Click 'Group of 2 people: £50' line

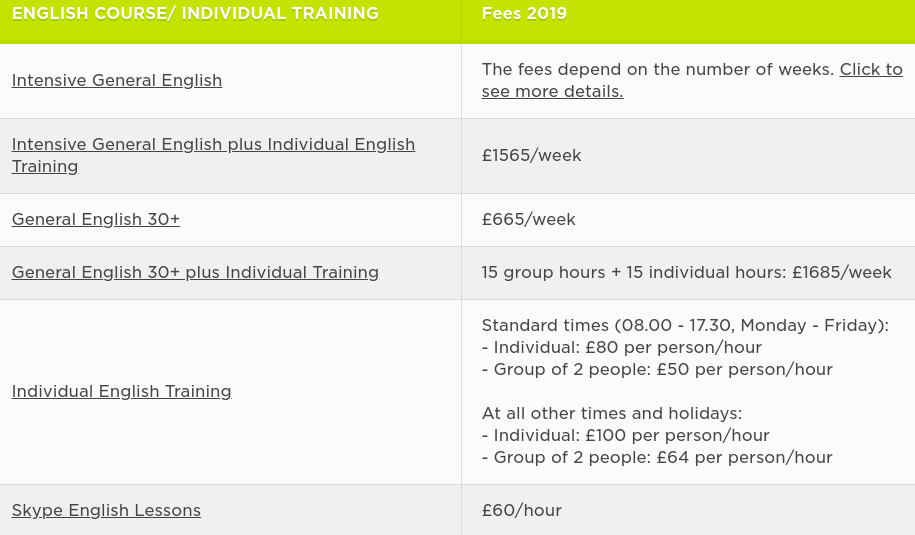[657, 369]
